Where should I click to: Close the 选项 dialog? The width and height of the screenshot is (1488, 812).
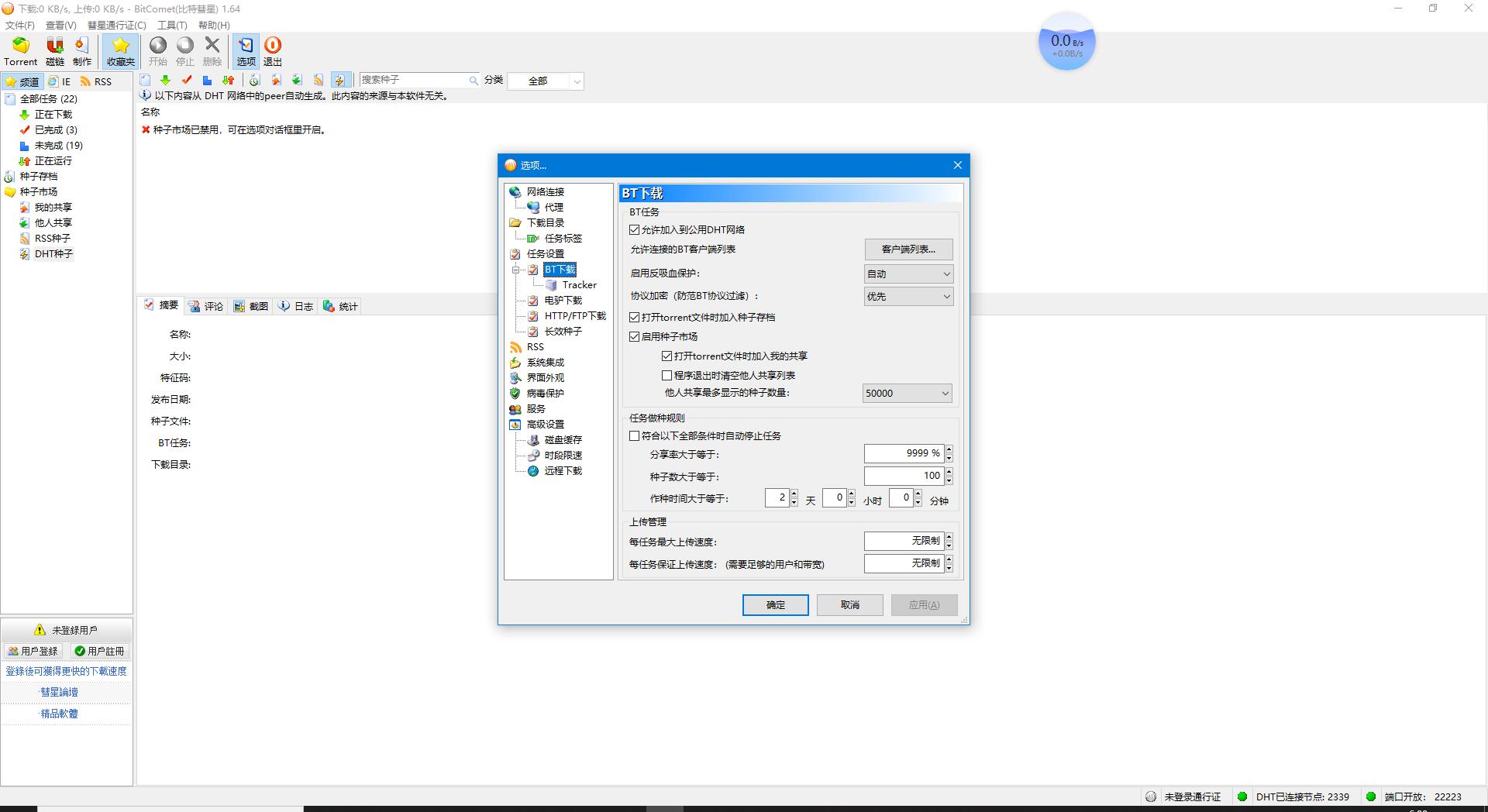pyautogui.click(x=957, y=165)
